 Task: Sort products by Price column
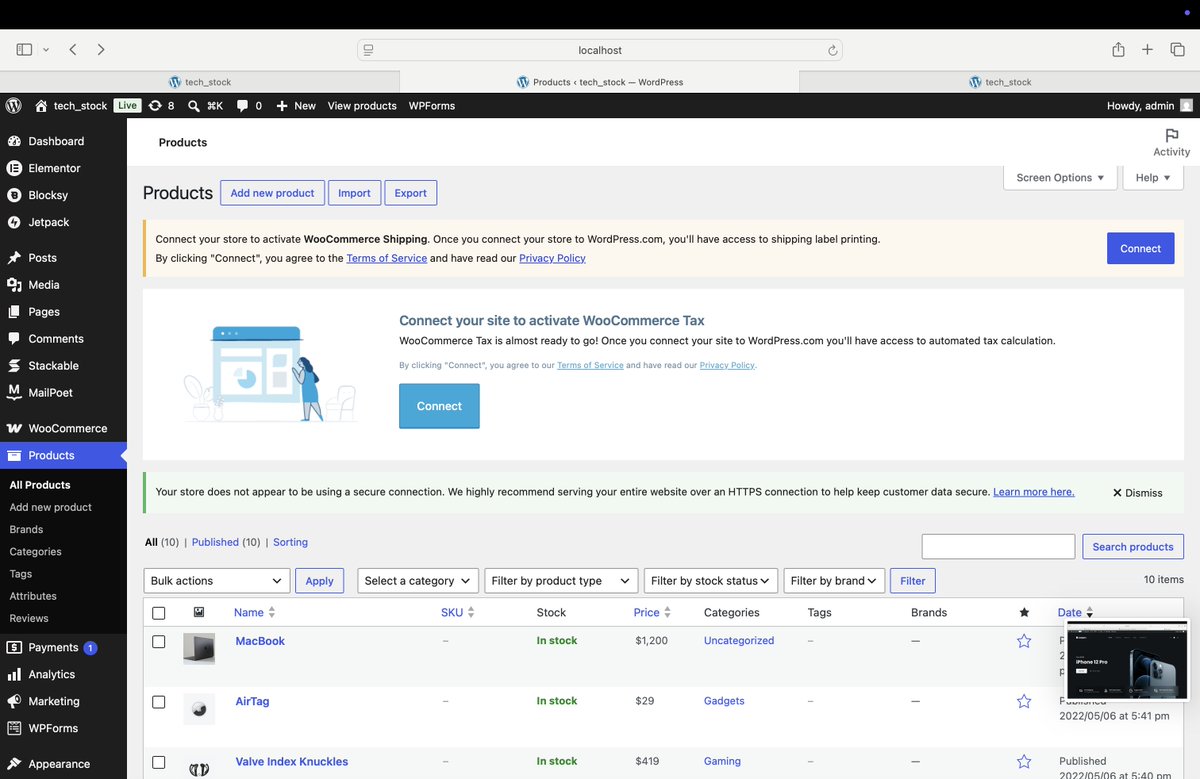coord(652,612)
